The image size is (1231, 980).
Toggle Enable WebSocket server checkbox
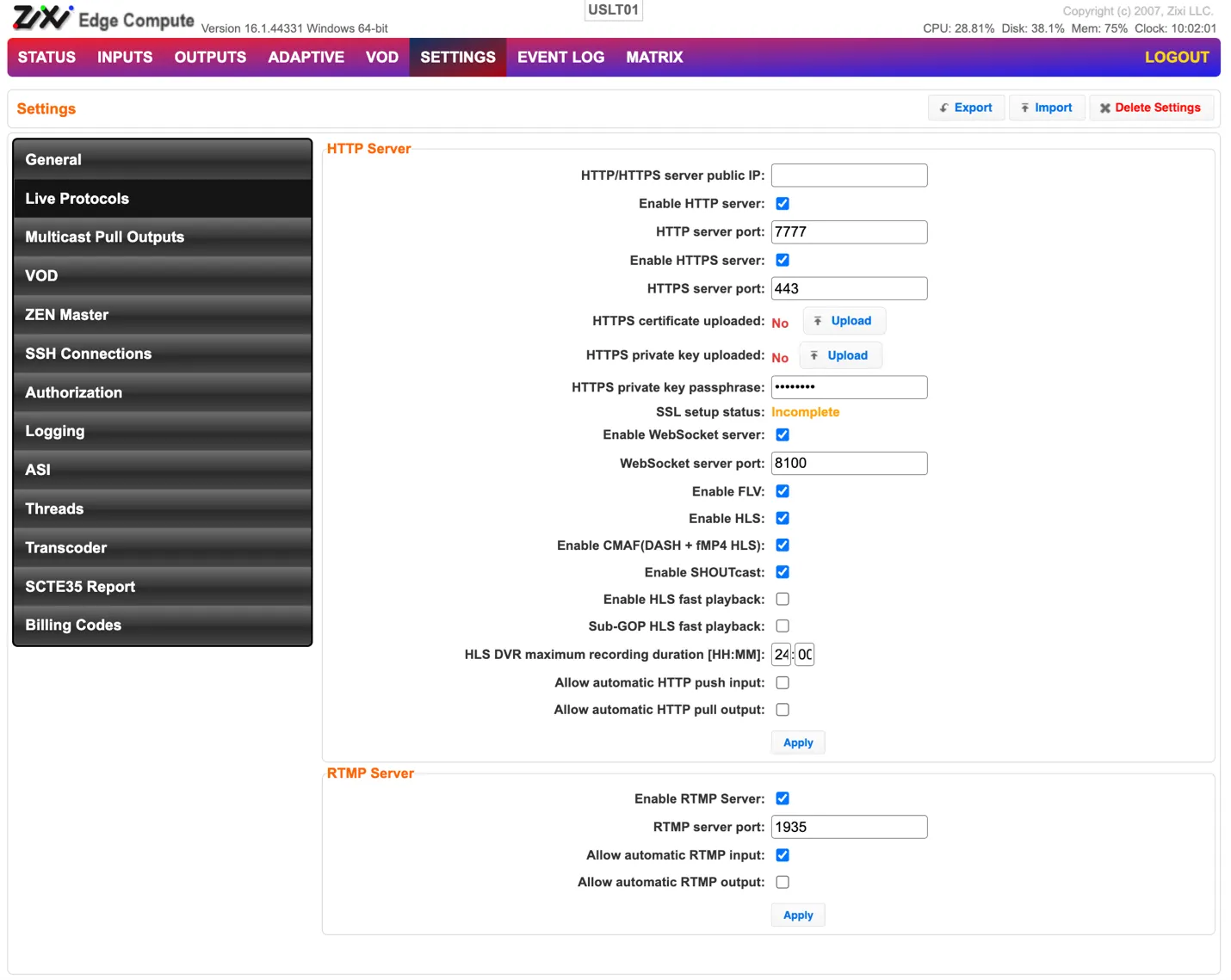click(783, 435)
